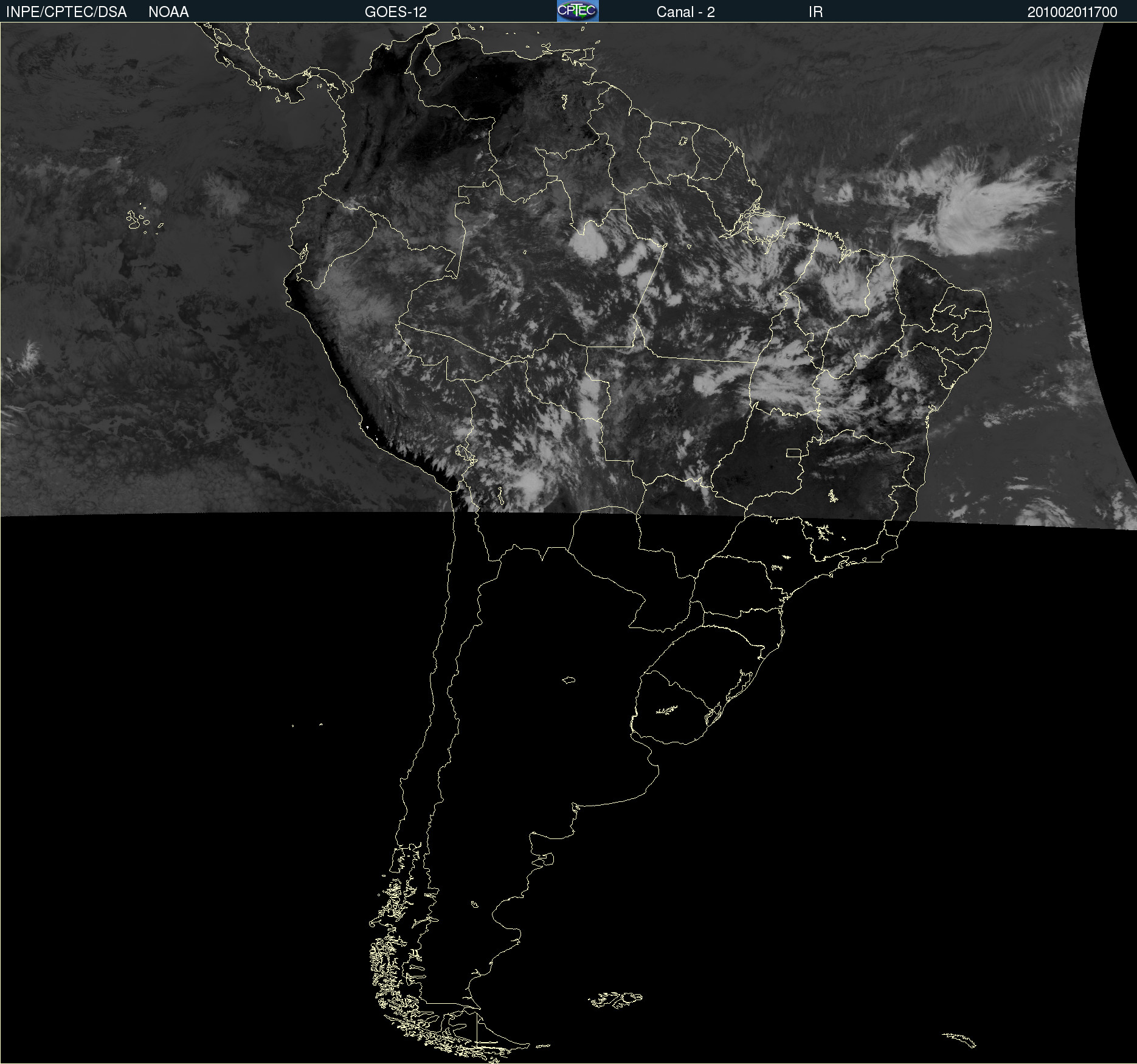Viewport: 1137px width, 1064px height.
Task: Click the "IR" label in header
Action: (x=816, y=12)
